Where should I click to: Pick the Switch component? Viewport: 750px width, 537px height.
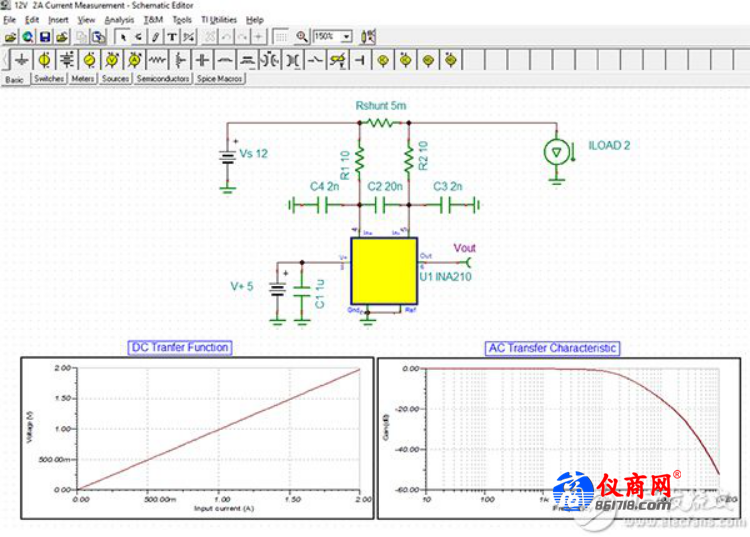(315, 60)
